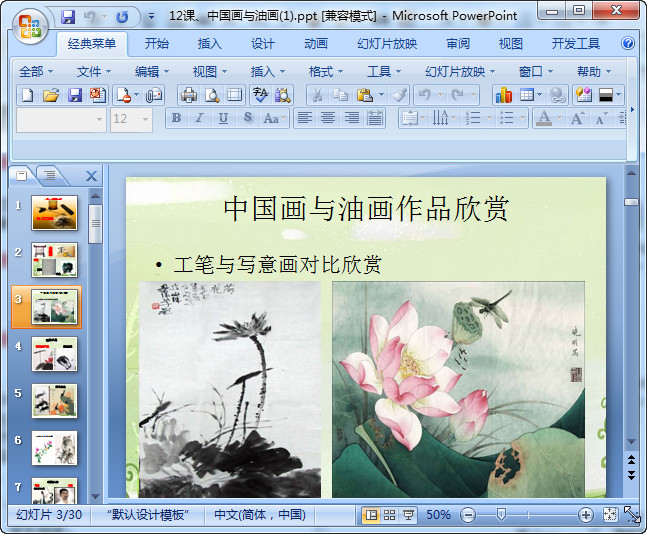The width and height of the screenshot is (647, 534).
Task: Click the Redo icon in quick access toolbar
Action: (x=122, y=17)
